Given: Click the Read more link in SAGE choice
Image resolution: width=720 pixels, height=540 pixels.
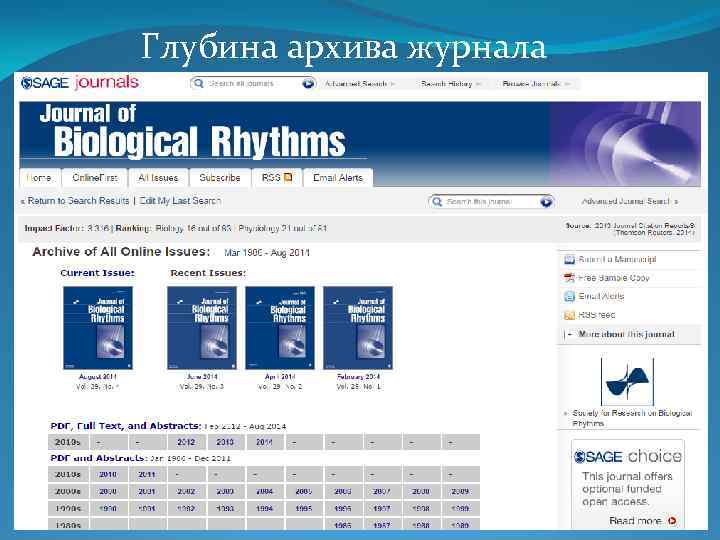Looking at the screenshot, I should coord(635,521).
